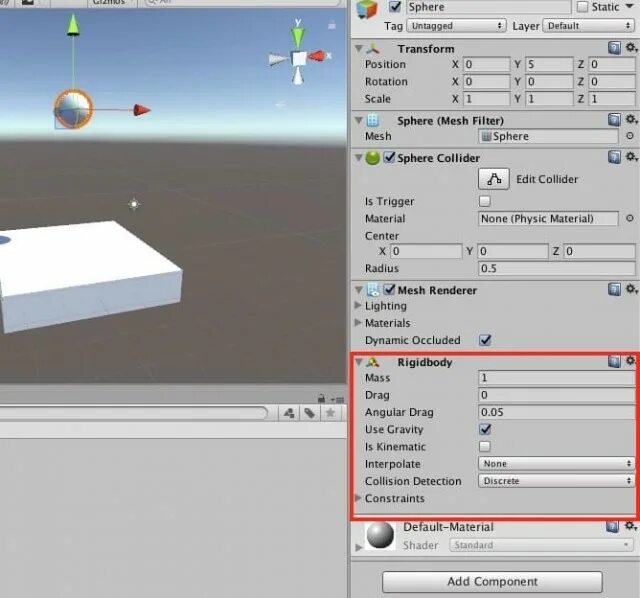Viewport: 640px width, 598px height.
Task: Click the Default-Material preview sphere thumbnail
Action: click(380, 535)
